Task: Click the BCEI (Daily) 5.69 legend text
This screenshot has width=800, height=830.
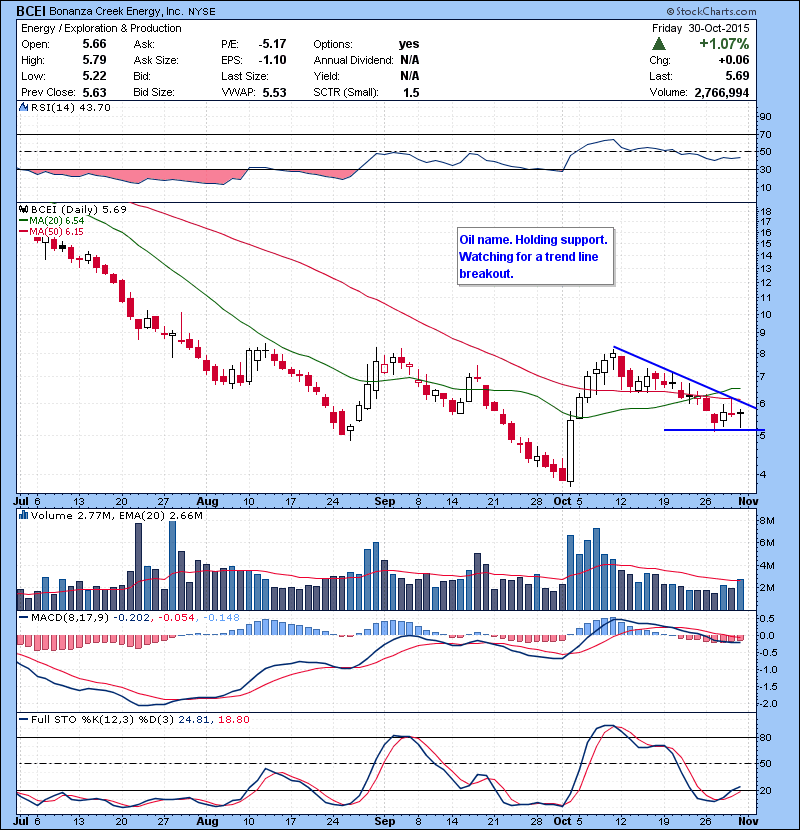Action: (x=78, y=210)
